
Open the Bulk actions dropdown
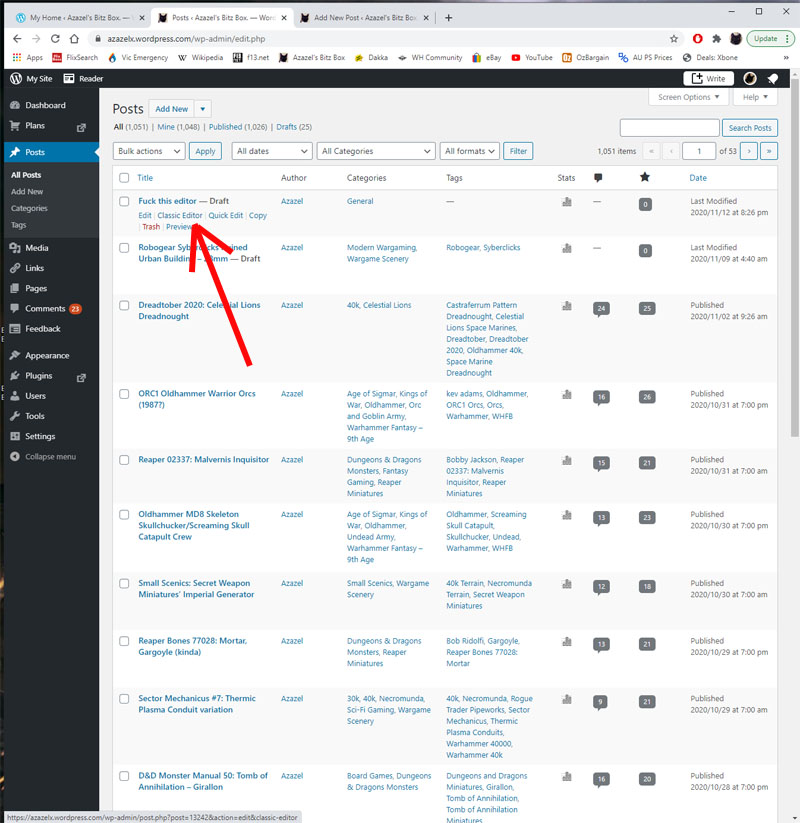[x=149, y=151]
